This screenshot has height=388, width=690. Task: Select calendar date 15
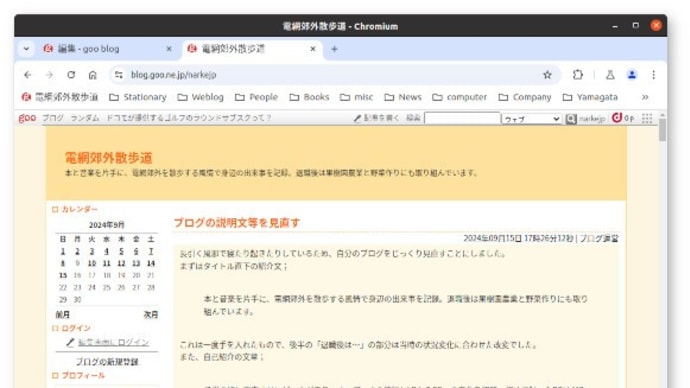pyautogui.click(x=63, y=275)
